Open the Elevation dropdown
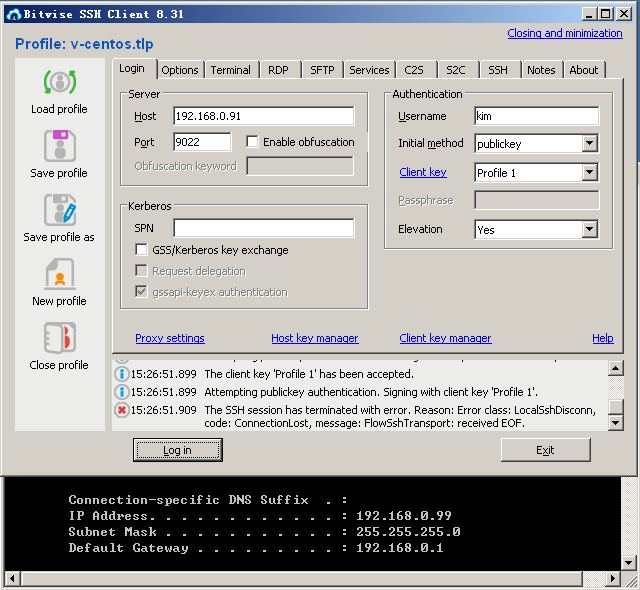This screenshot has width=640, height=590. (589, 229)
